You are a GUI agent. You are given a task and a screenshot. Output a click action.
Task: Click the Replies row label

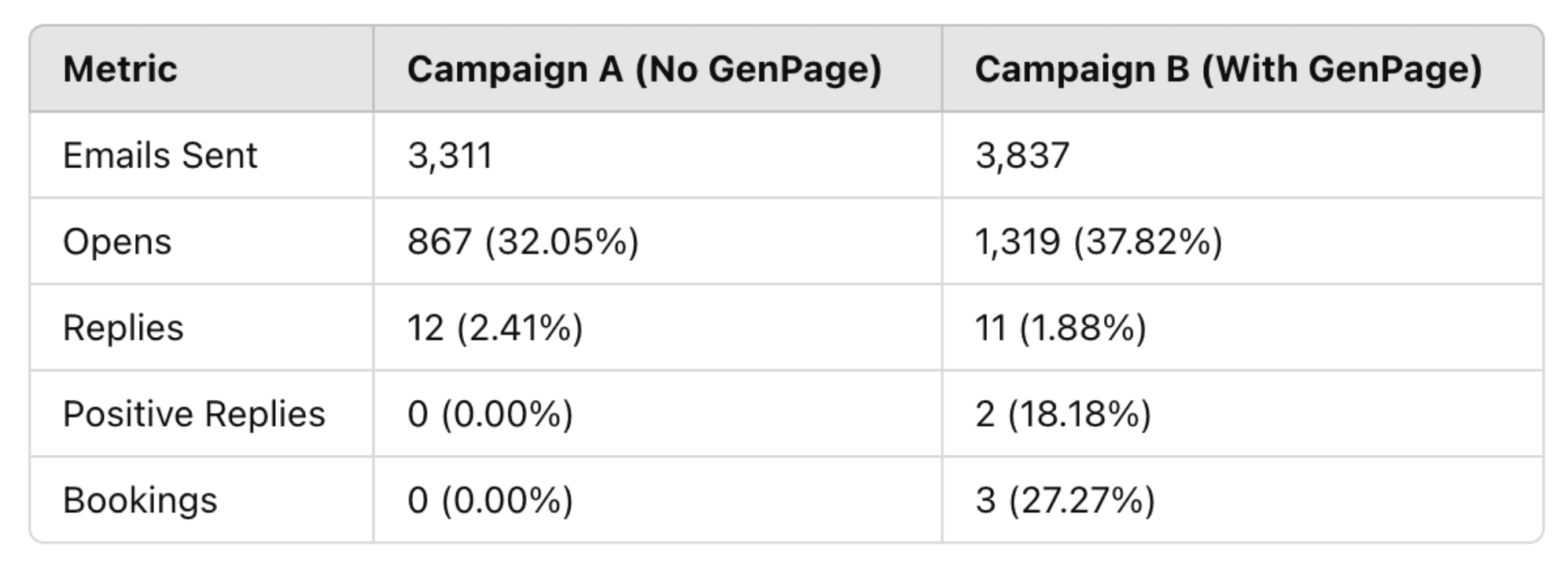click(123, 328)
